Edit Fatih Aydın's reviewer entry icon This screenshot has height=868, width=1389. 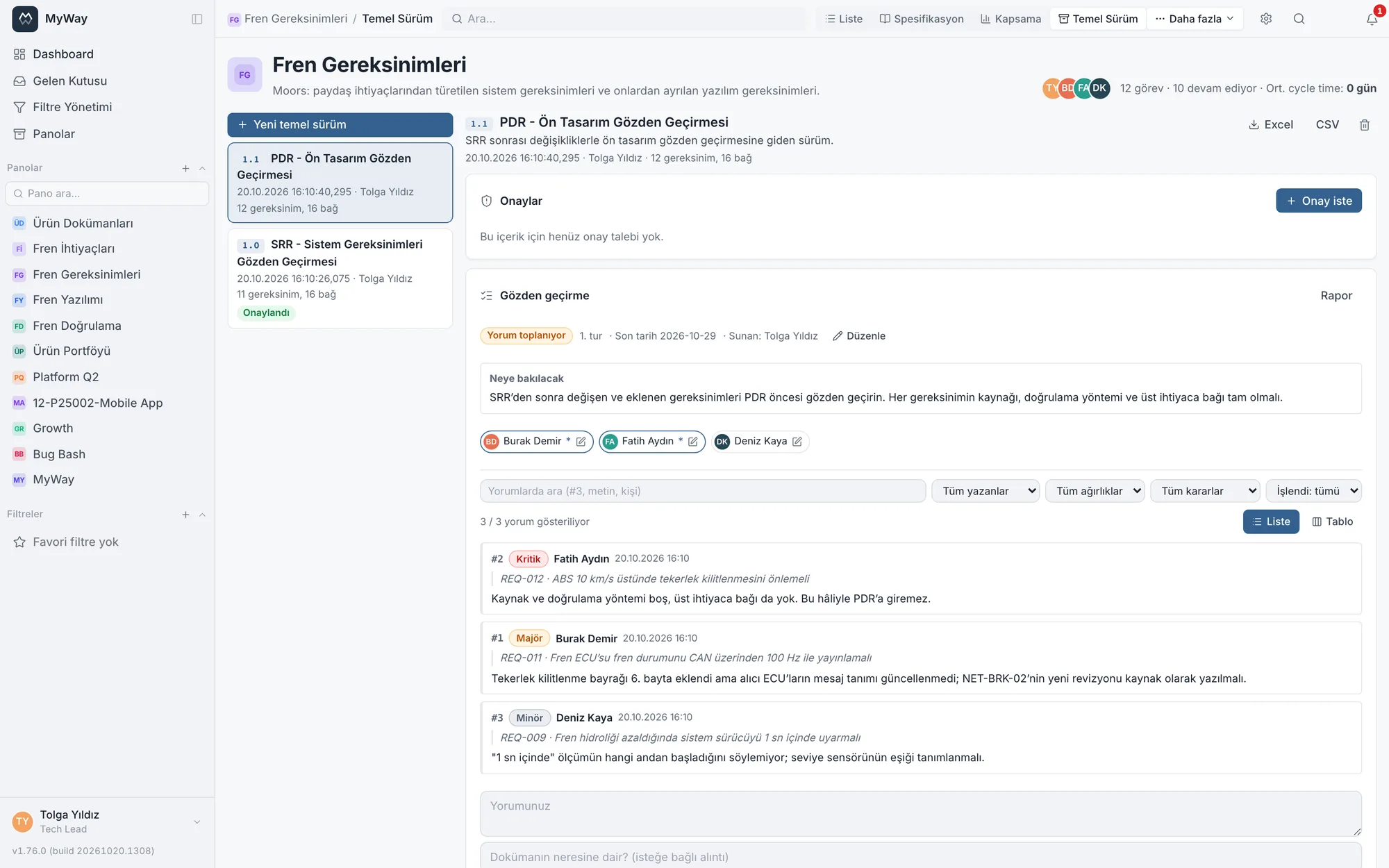(693, 442)
